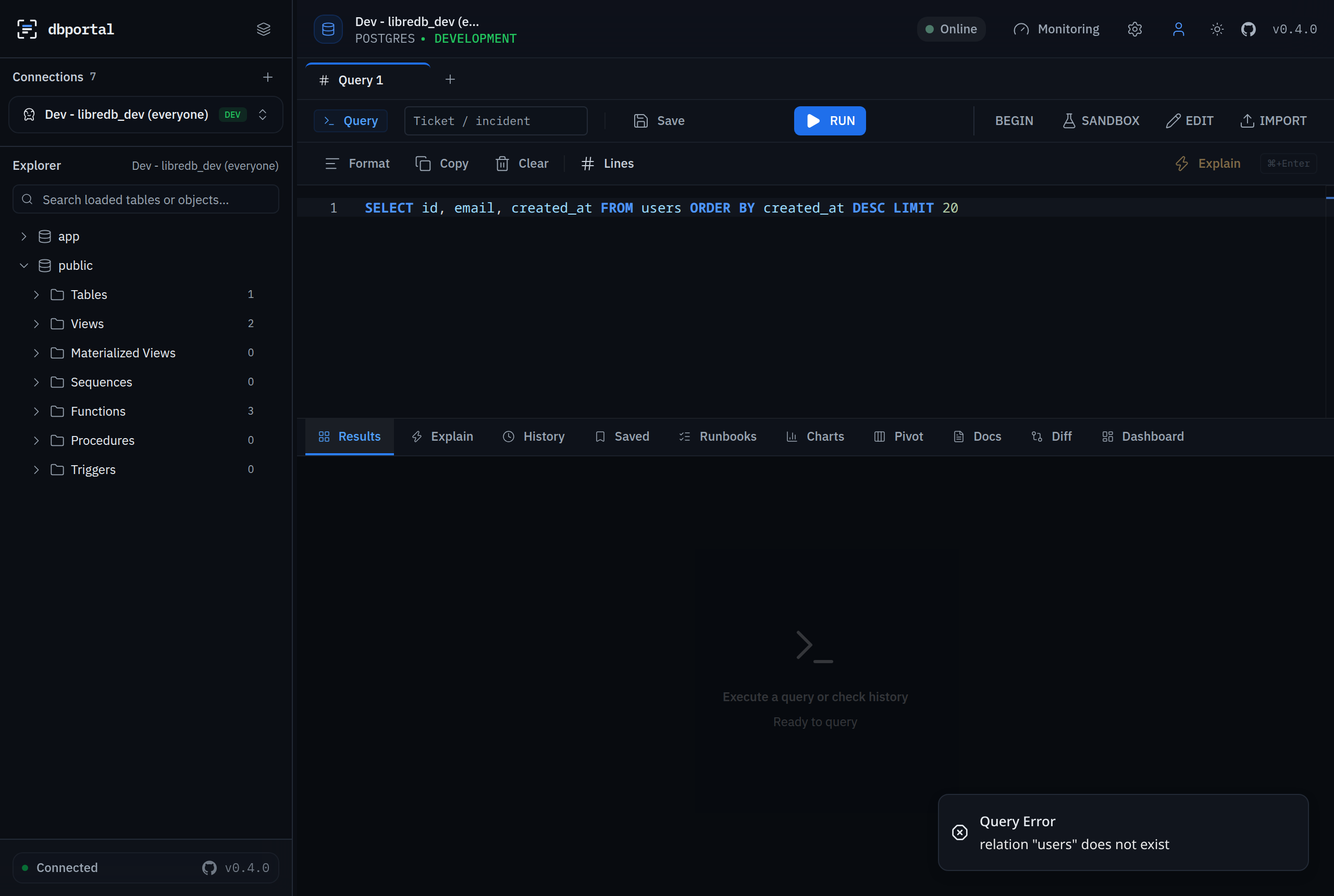Click the Search loaded tables field
The height and width of the screenshot is (896, 1334).
[x=146, y=200]
